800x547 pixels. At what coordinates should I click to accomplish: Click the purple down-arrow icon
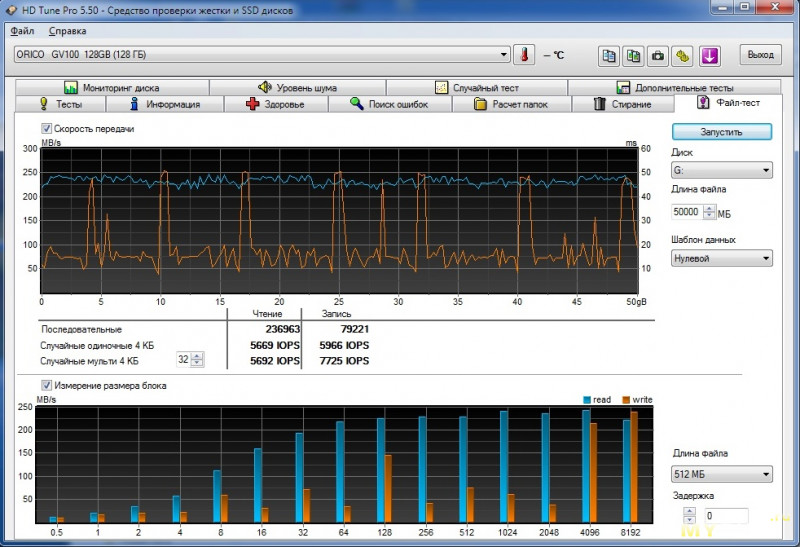(709, 55)
